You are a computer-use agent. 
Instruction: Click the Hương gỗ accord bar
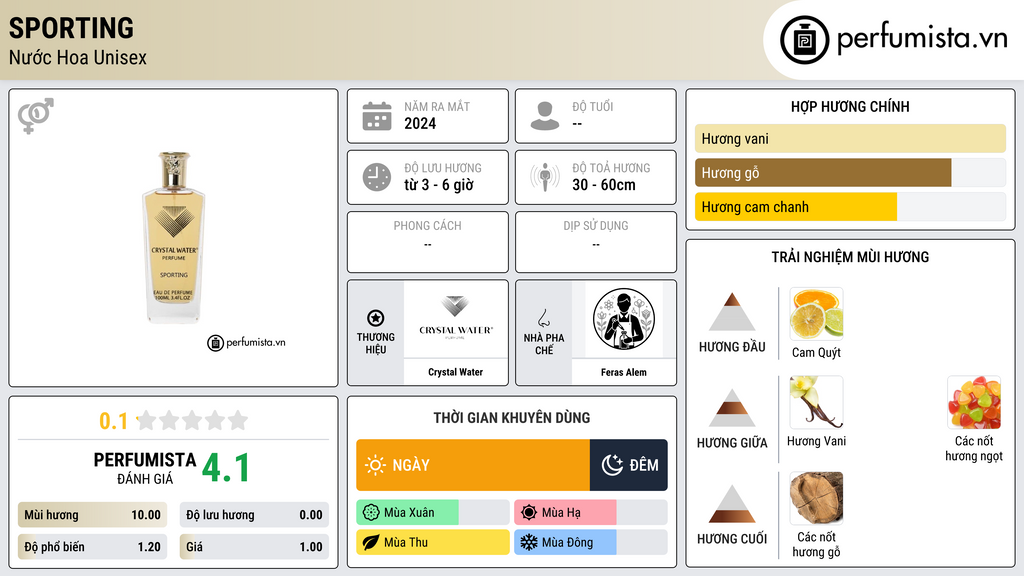coord(850,173)
